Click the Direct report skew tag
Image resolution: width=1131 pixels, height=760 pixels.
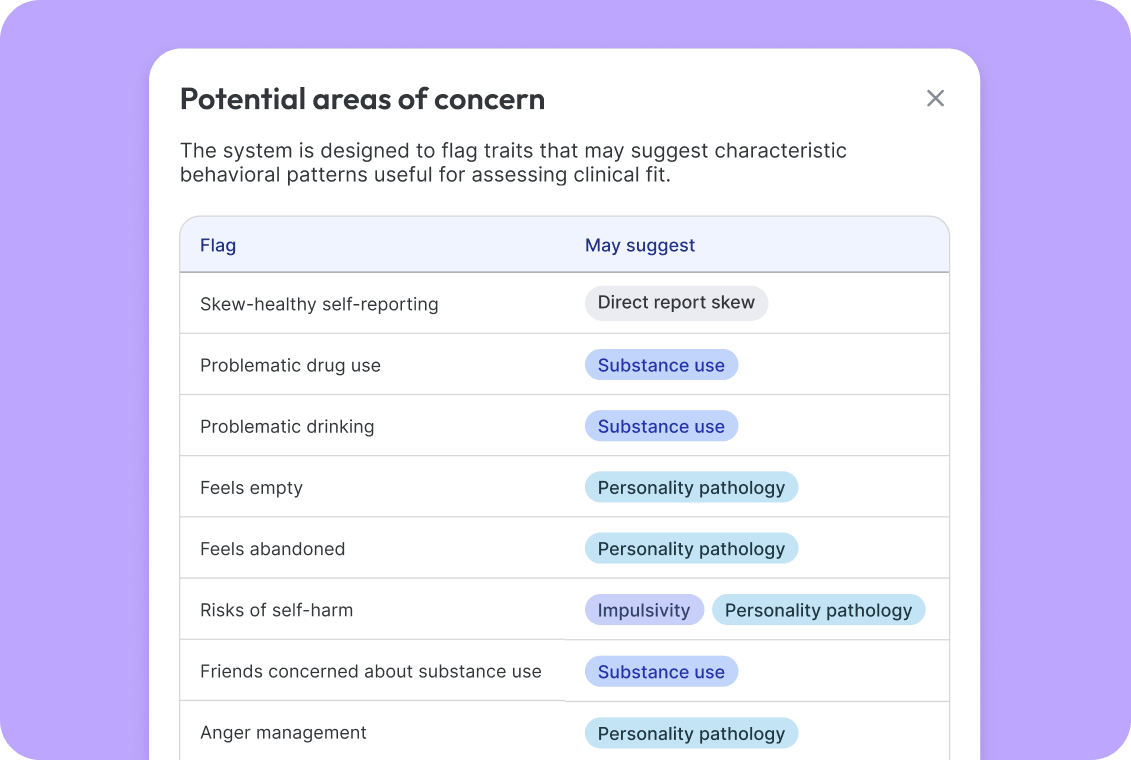tap(676, 303)
